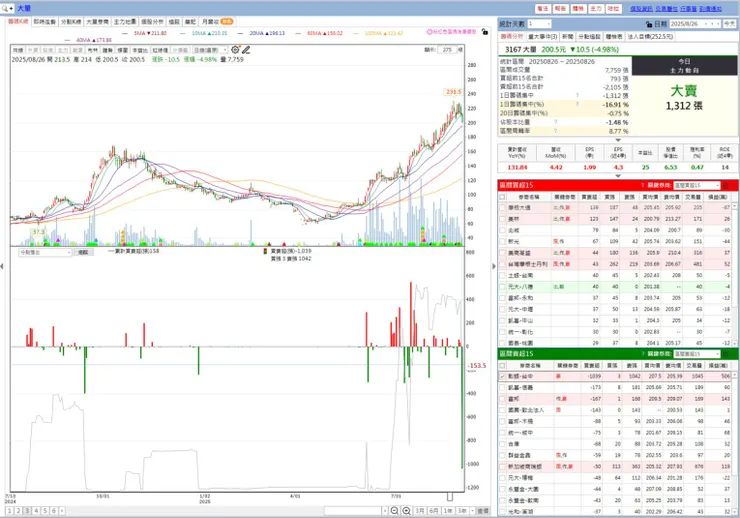Switch to the 即時走勢 tab
The width and height of the screenshot is (740, 518).
45,22
